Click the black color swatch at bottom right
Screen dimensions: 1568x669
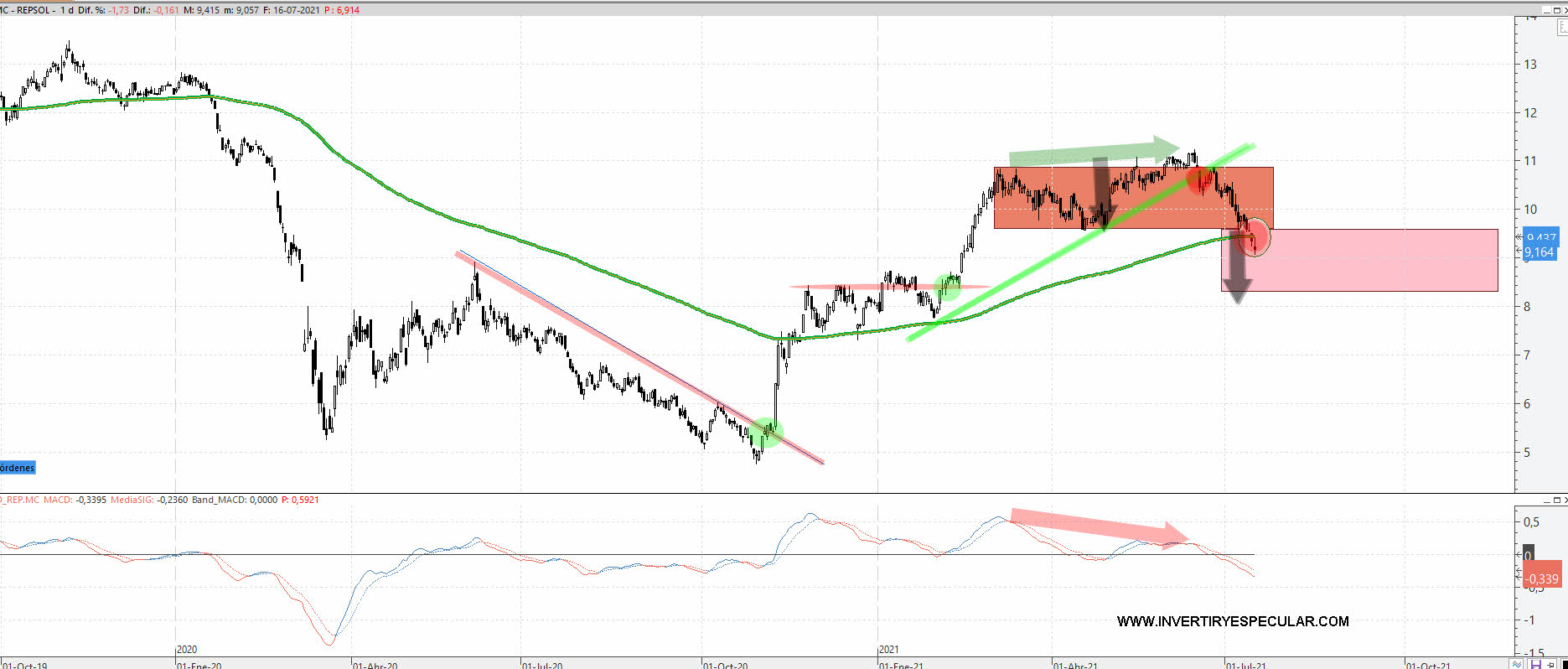tap(1563, 665)
